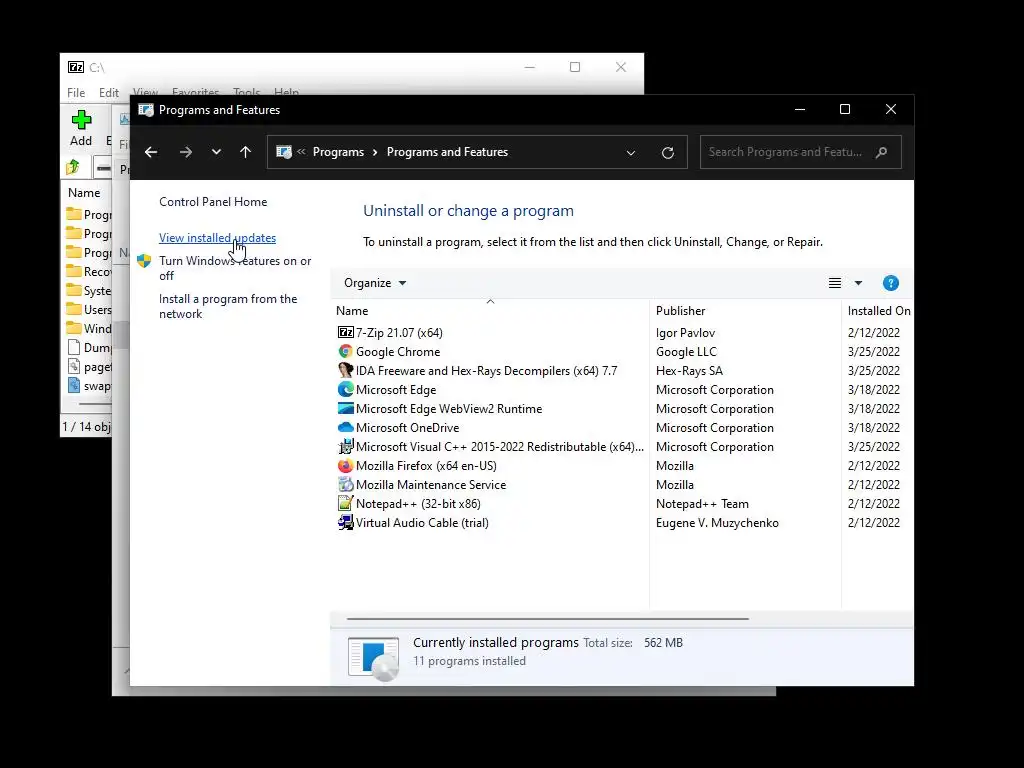Click the Notepad++ Team publisher cell
This screenshot has width=1024, height=768.
702,504
